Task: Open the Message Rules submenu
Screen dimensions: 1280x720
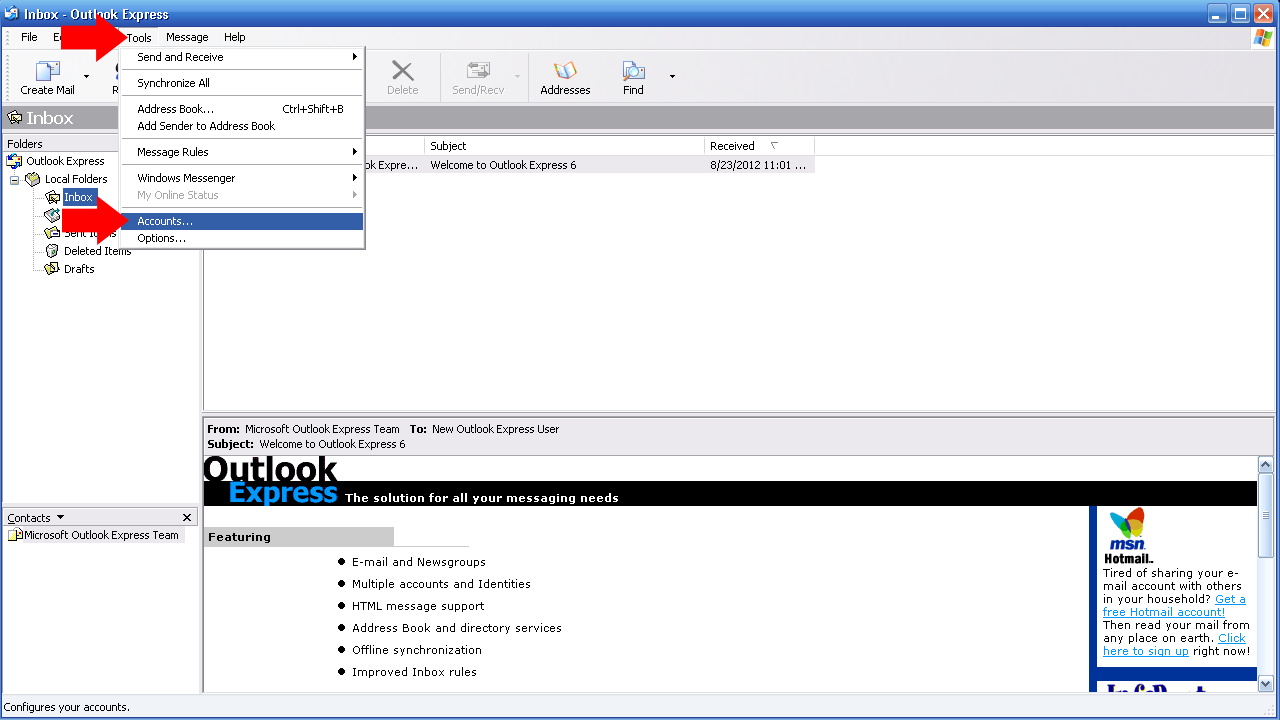Action: (242, 152)
